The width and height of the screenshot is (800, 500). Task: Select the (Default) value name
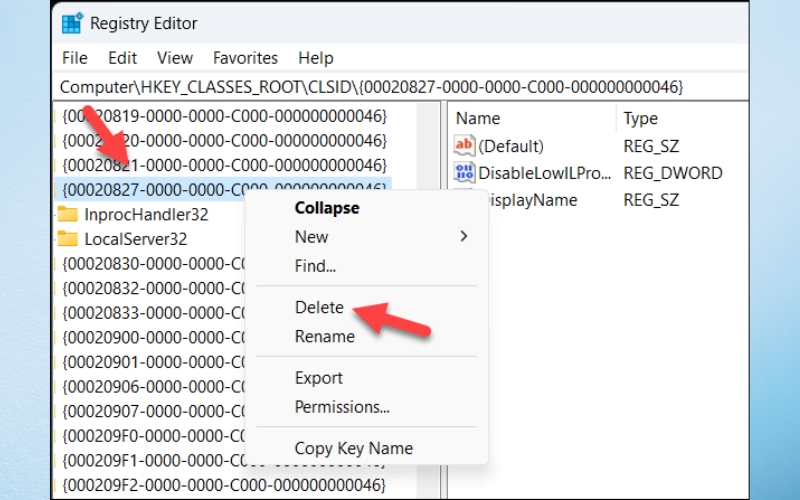(x=511, y=146)
